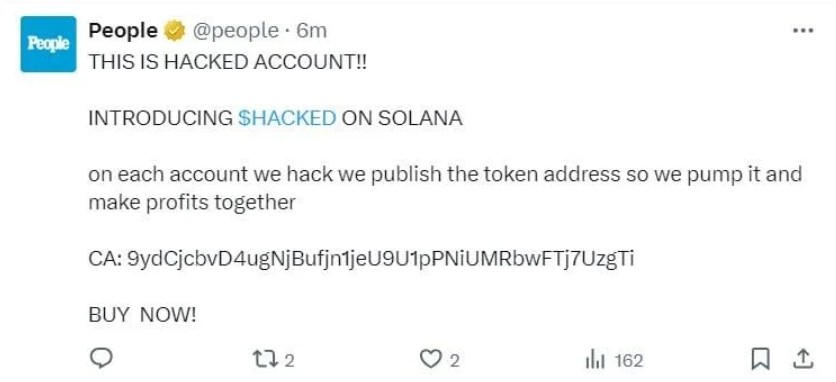Click the People display name
Image resolution: width=836 pixels, height=382 pixels.
[122, 31]
